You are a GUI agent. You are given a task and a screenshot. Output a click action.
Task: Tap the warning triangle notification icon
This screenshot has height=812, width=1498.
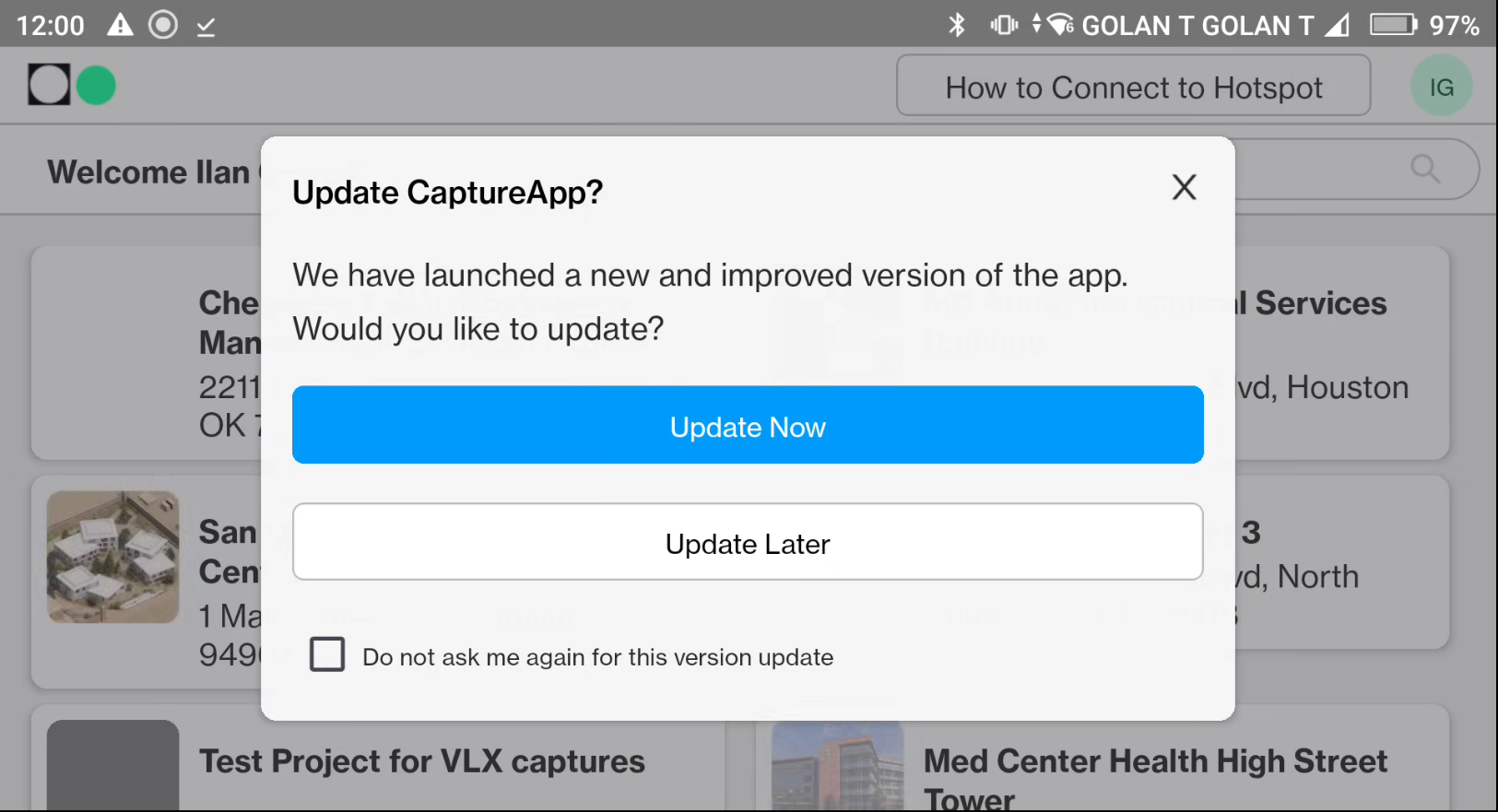coord(120,25)
